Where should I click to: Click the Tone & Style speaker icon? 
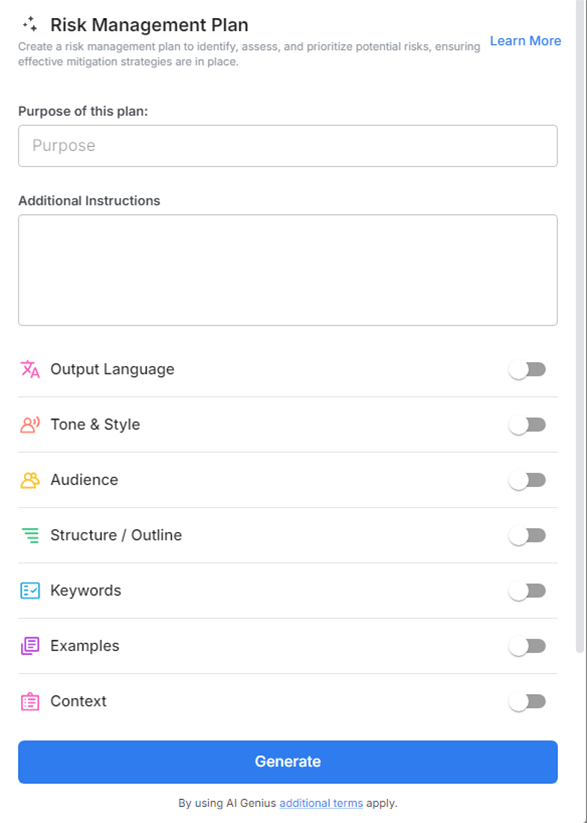point(31,424)
